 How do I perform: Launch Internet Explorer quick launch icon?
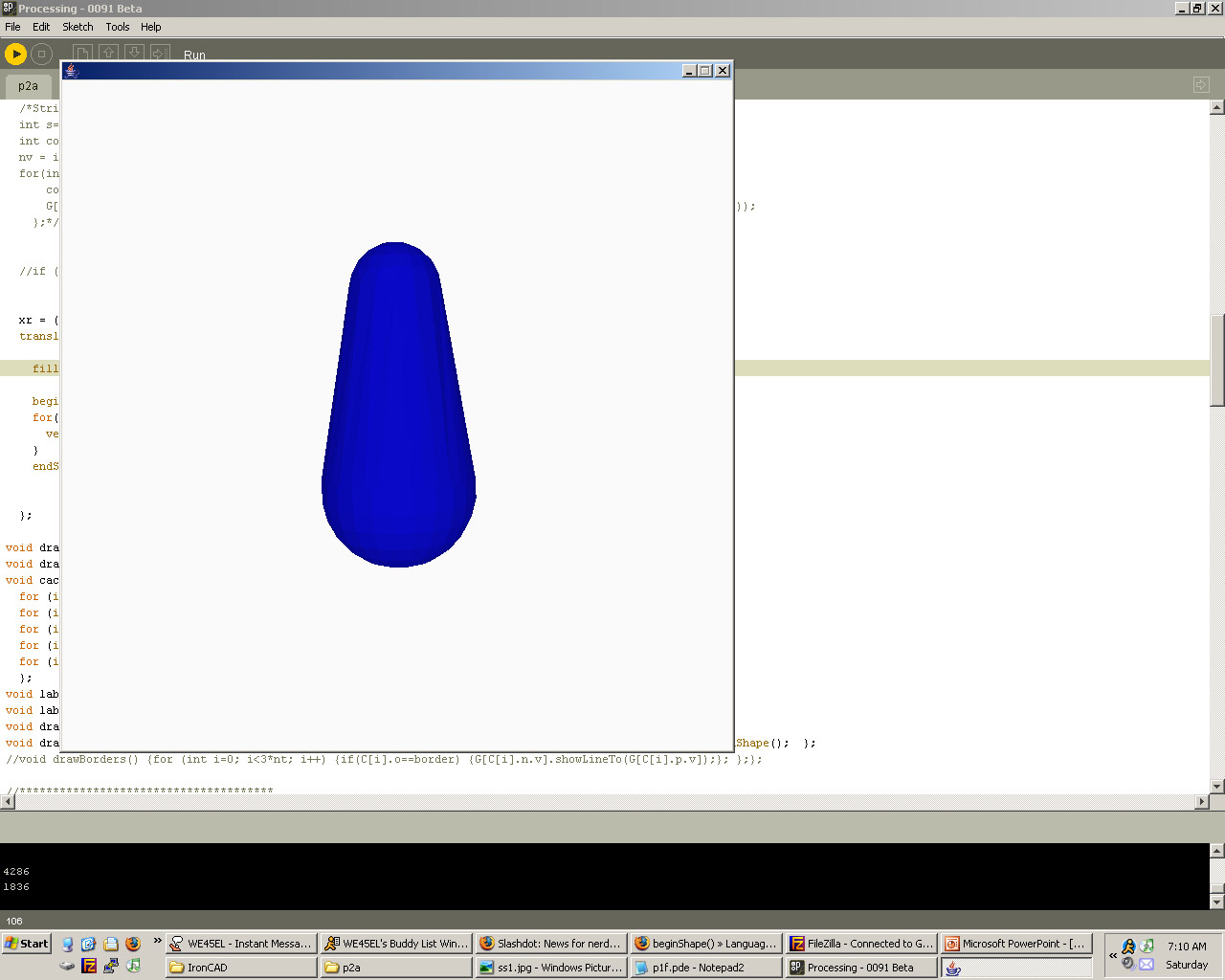point(89,944)
